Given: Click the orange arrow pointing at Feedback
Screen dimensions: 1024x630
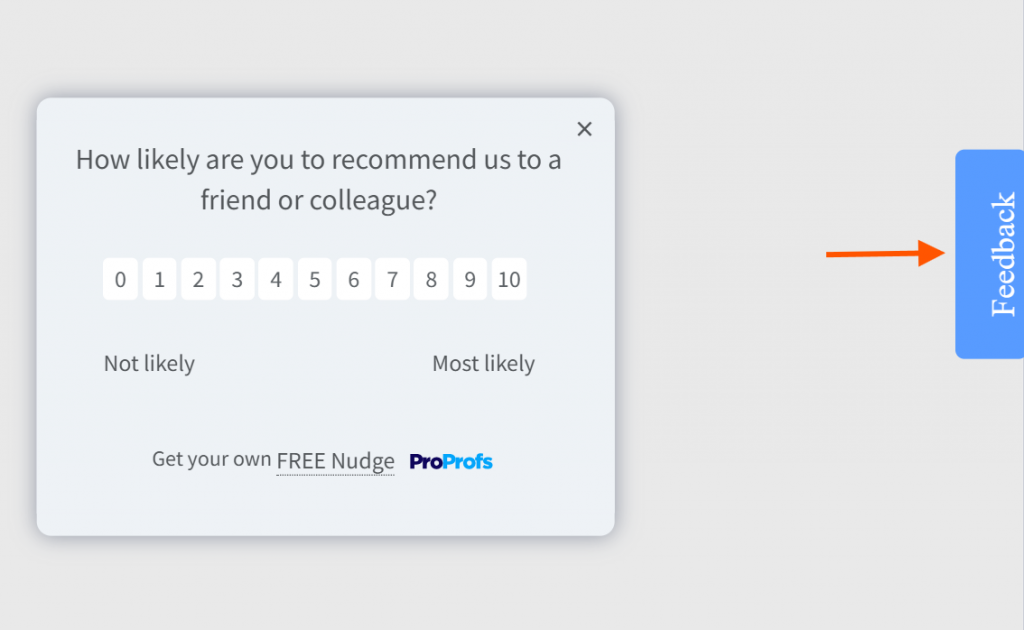Looking at the screenshot, I should click(885, 254).
